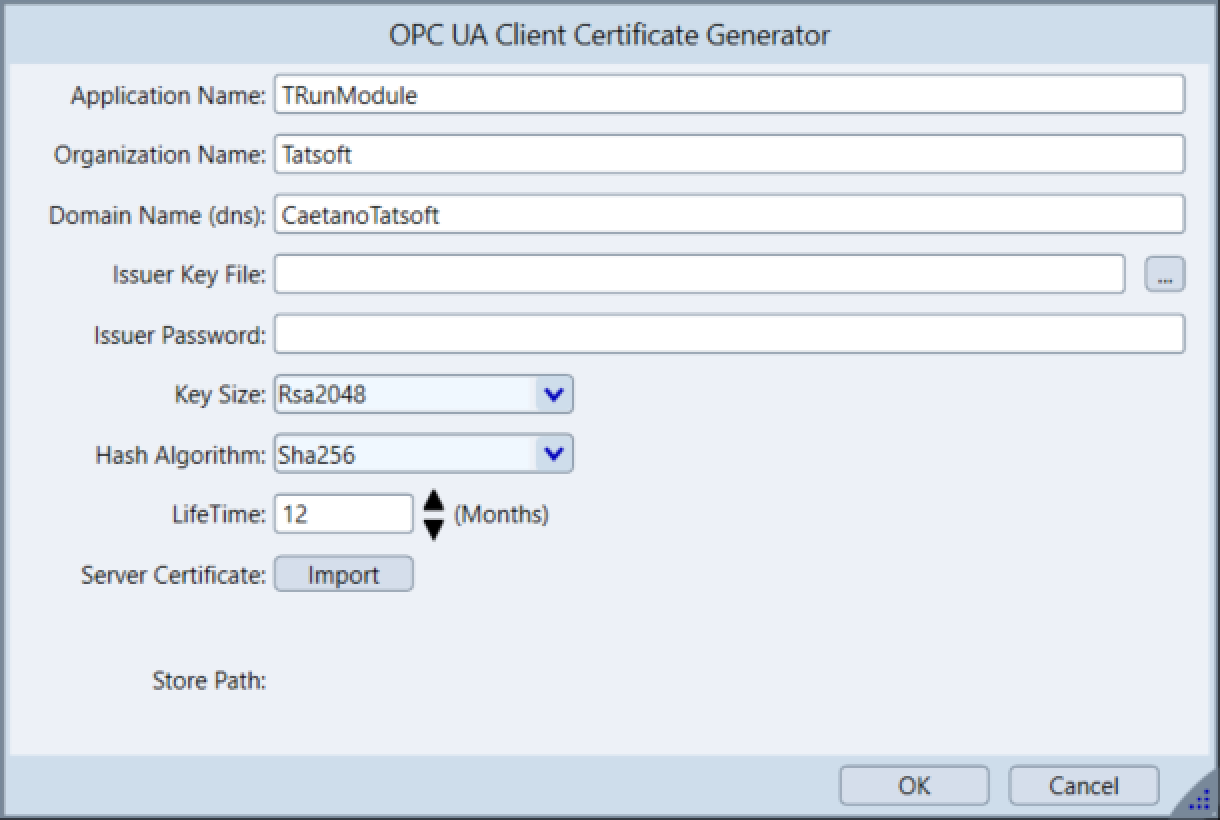
Task: Click the resize grip in the corner
Action: point(1201,802)
